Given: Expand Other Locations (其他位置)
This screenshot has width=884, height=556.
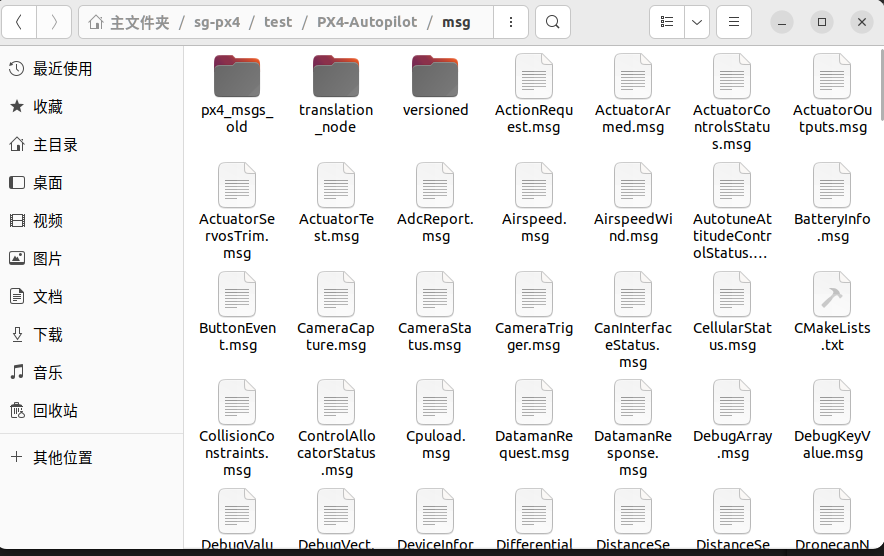Looking at the screenshot, I should click(x=91, y=457).
